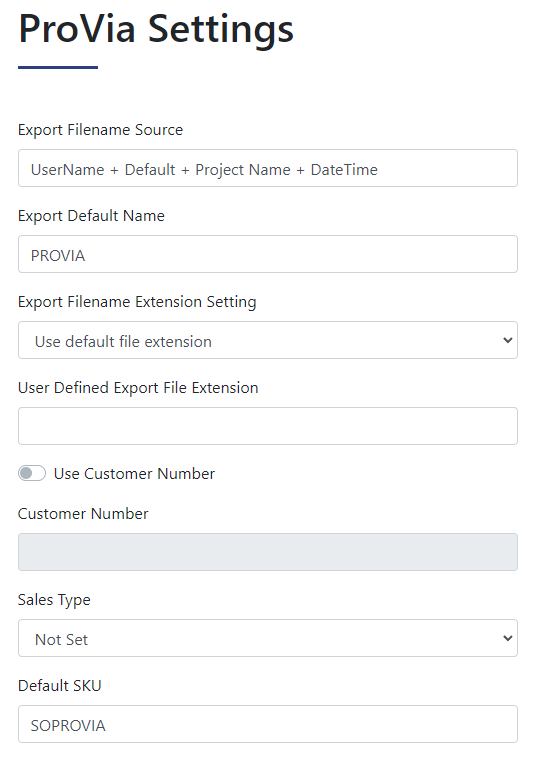Click the 'Sales Type' label
The width and height of the screenshot is (538, 758).
click(x=54, y=600)
